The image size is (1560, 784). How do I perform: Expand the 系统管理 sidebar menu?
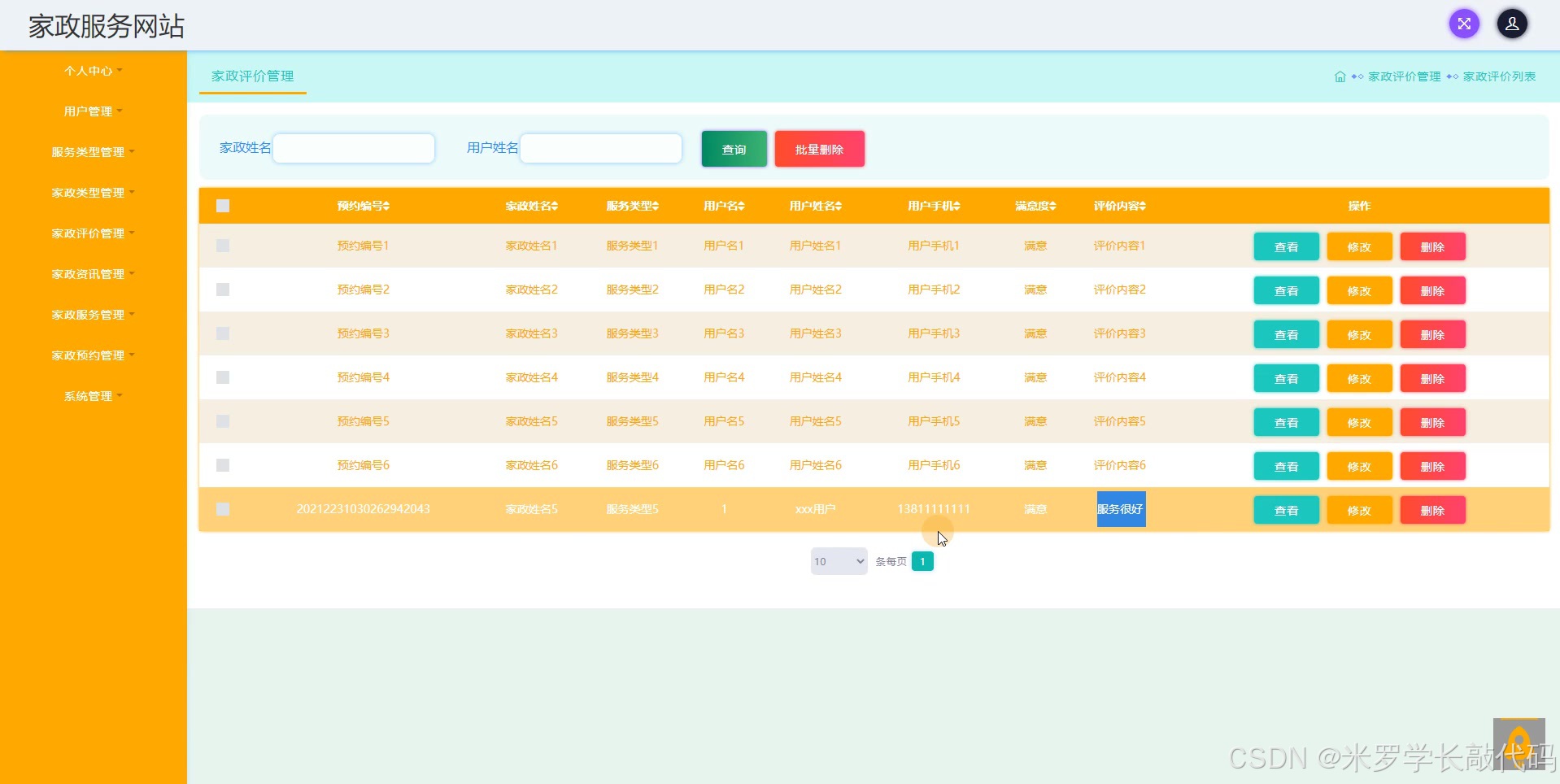(x=93, y=396)
